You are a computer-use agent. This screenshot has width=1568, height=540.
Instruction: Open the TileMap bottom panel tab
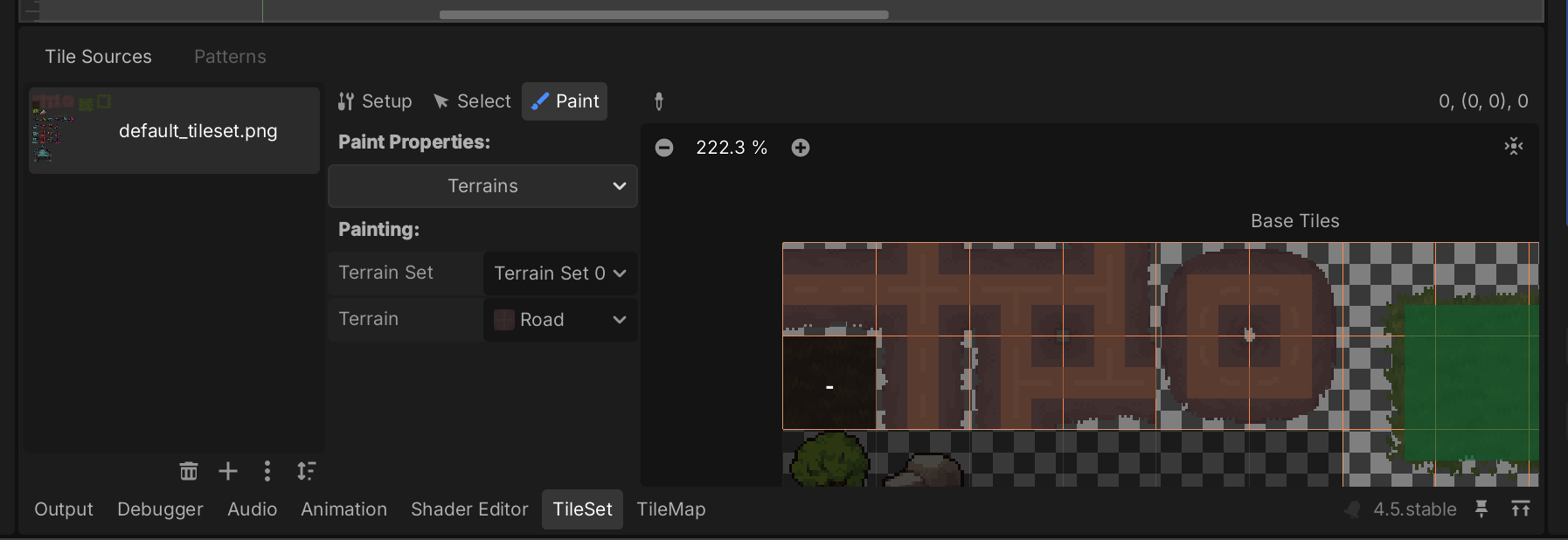click(670, 509)
